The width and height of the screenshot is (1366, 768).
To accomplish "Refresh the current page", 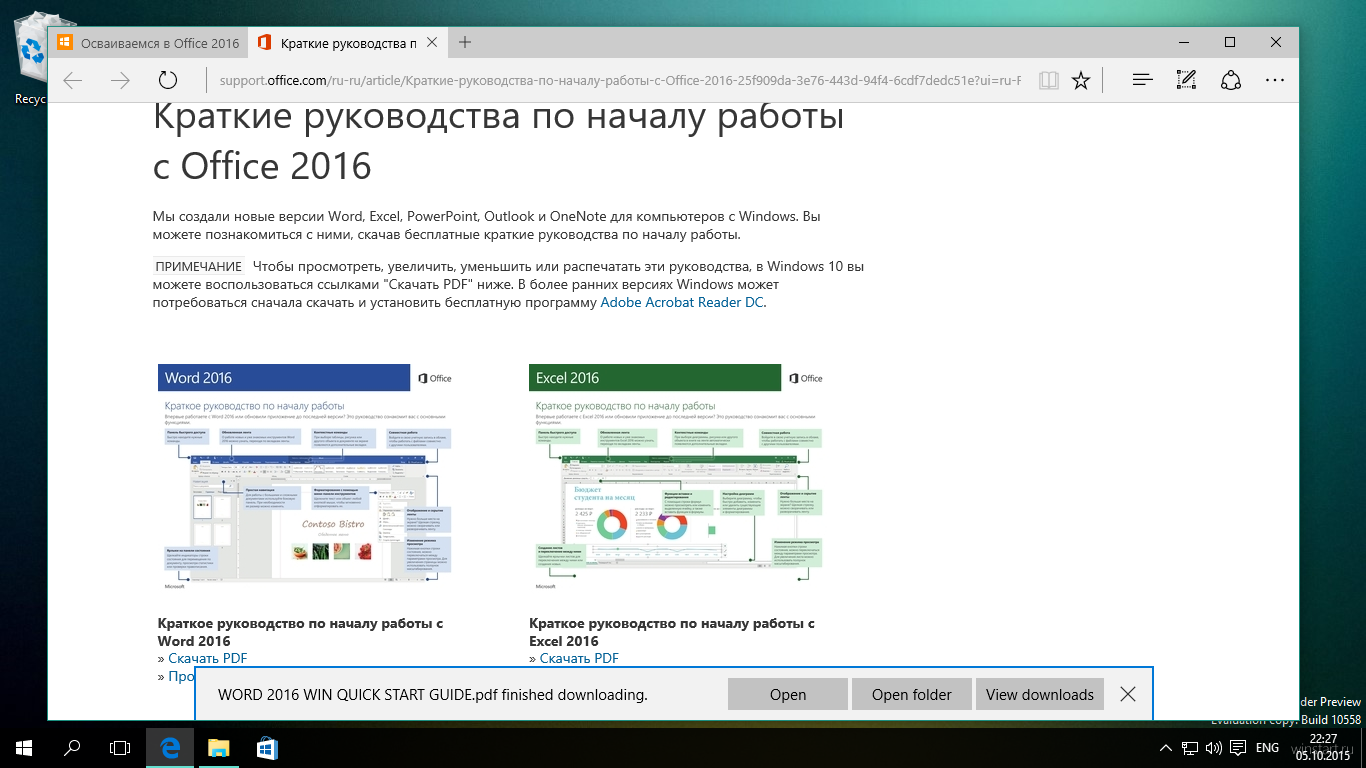I will [x=168, y=81].
